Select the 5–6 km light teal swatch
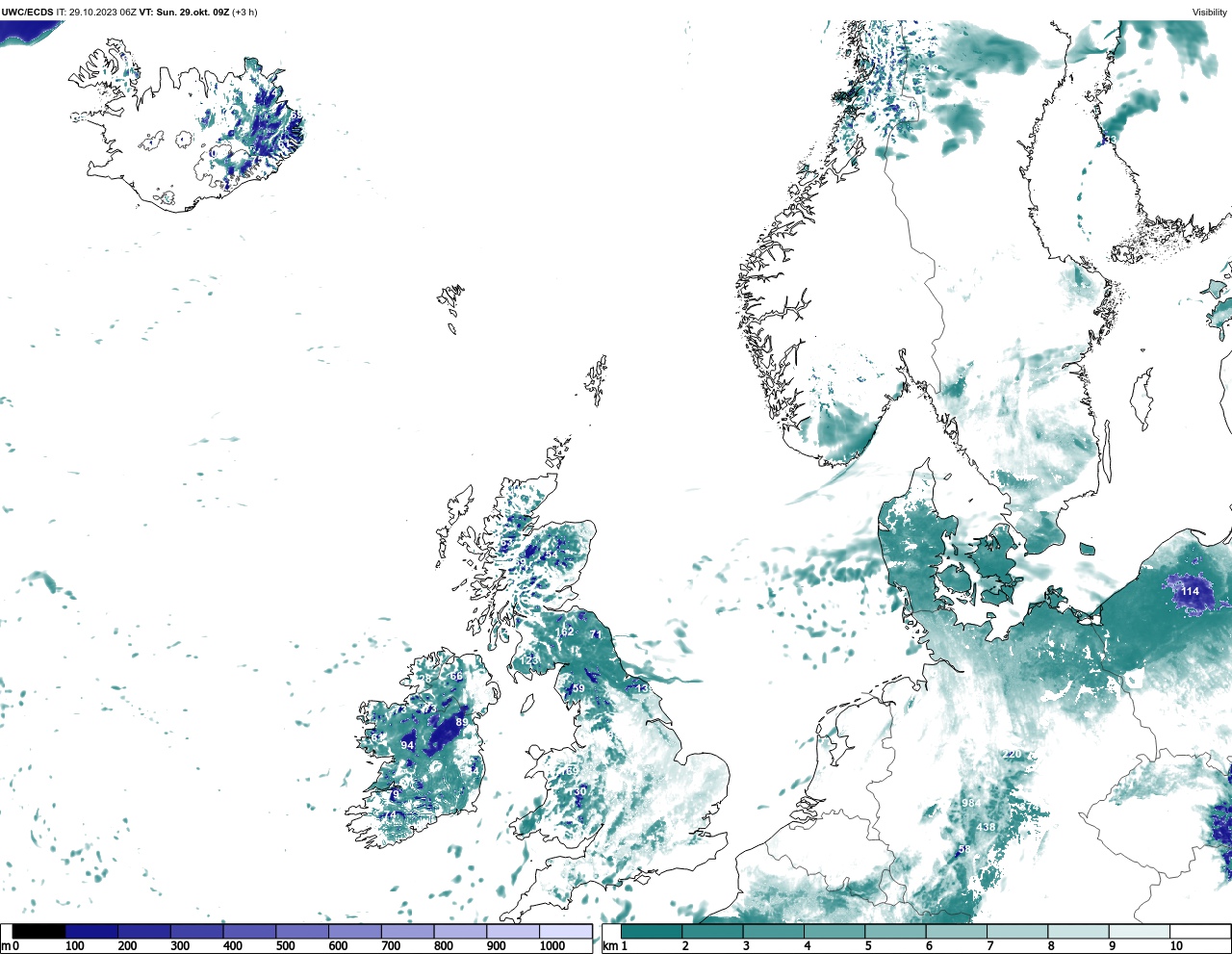This screenshot has width=1232, height=954. click(896, 932)
